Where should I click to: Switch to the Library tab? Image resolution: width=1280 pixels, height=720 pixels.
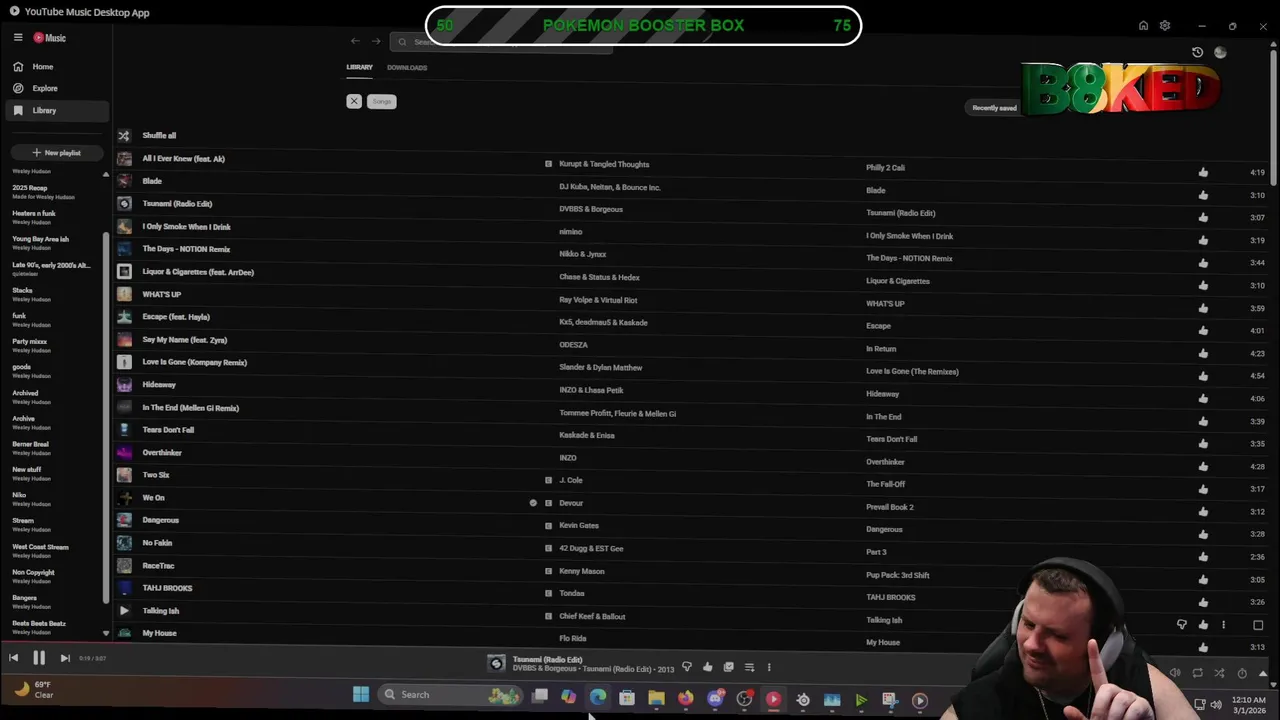tap(359, 67)
